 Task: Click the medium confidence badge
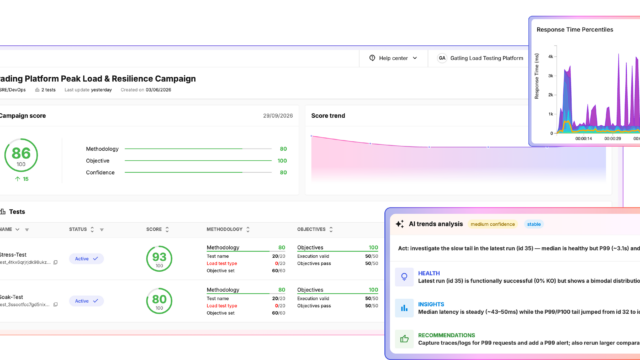point(493,224)
